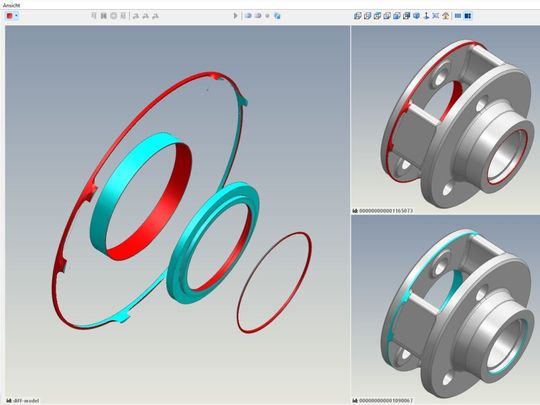Open the Ansicht menu

pyautogui.click(x=11, y=5)
